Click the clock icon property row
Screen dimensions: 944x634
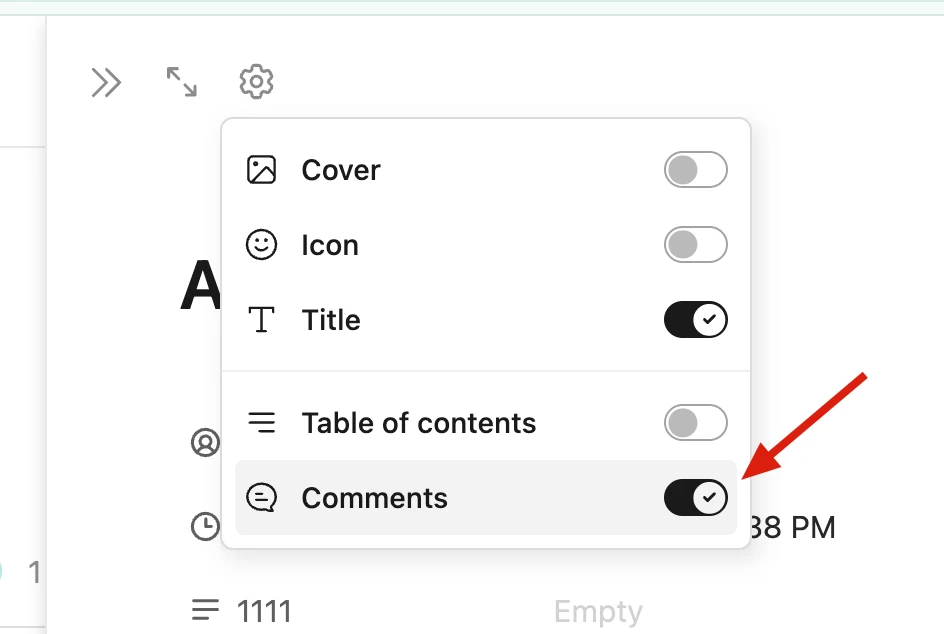205,527
